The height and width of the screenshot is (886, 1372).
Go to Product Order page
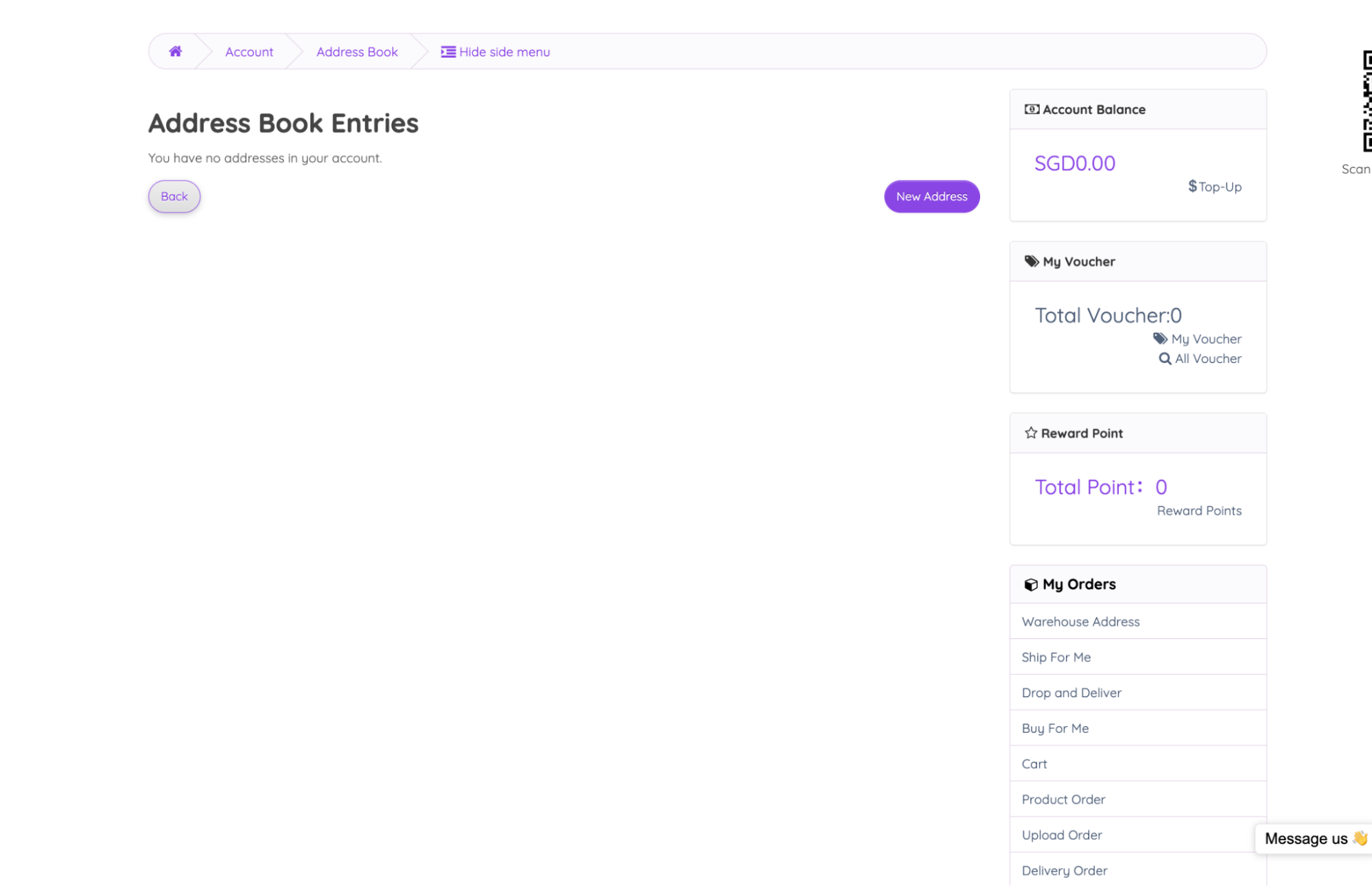[x=1063, y=800]
